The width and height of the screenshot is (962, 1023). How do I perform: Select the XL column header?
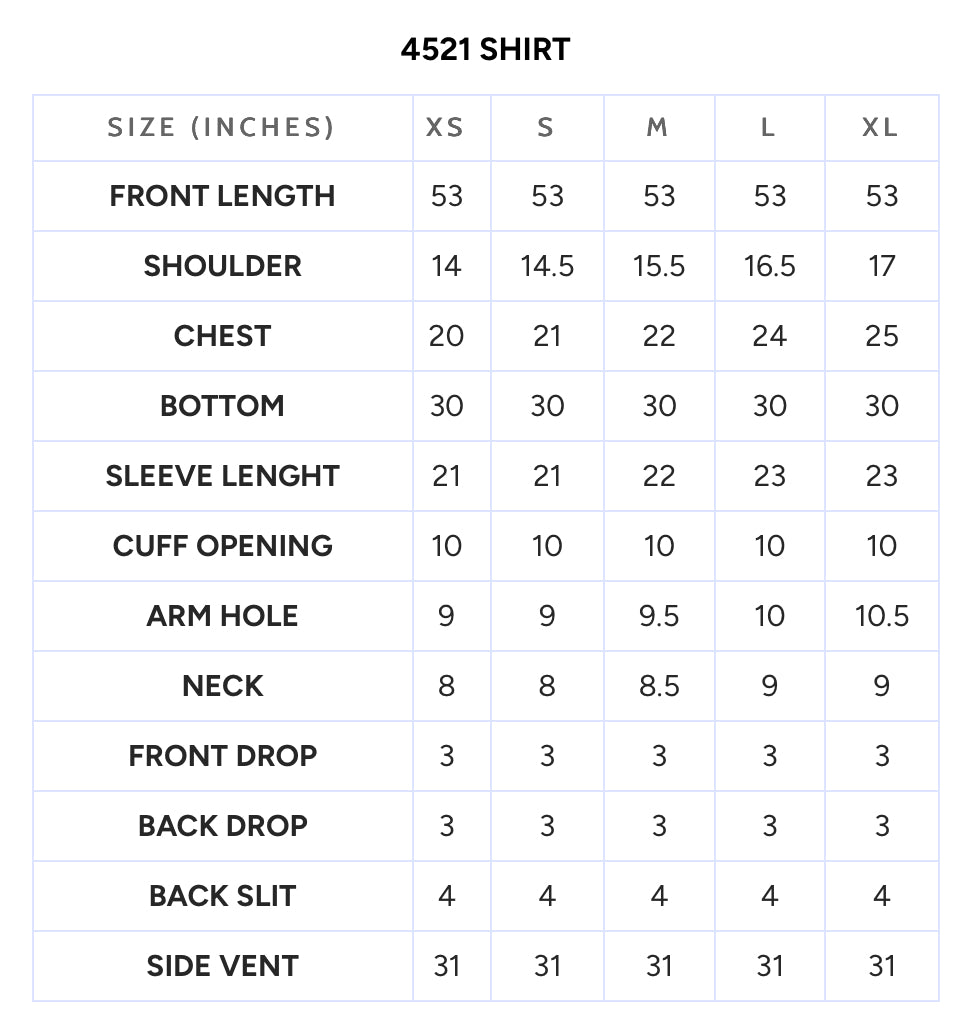click(x=880, y=127)
